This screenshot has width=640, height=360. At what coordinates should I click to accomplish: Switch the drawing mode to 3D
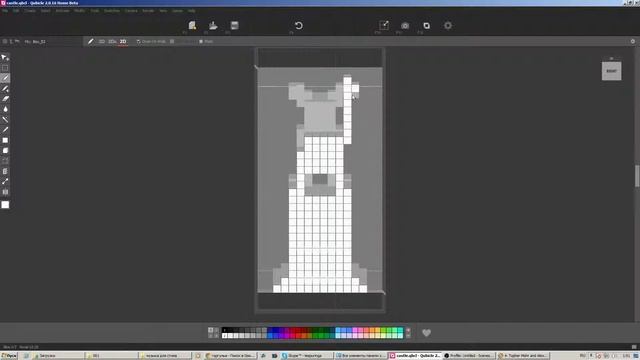[102, 41]
